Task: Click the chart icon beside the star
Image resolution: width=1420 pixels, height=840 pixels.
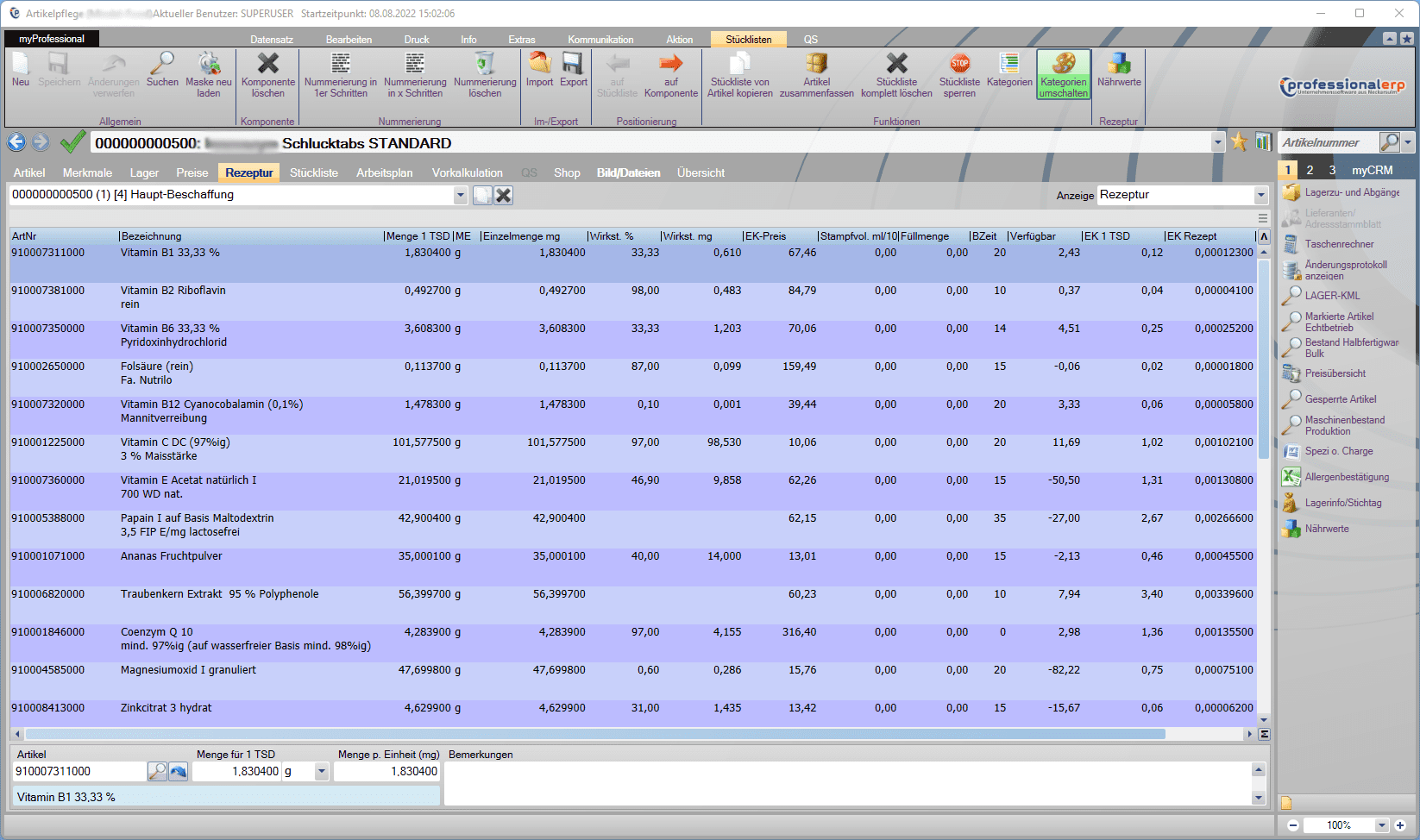Action: [1263, 142]
